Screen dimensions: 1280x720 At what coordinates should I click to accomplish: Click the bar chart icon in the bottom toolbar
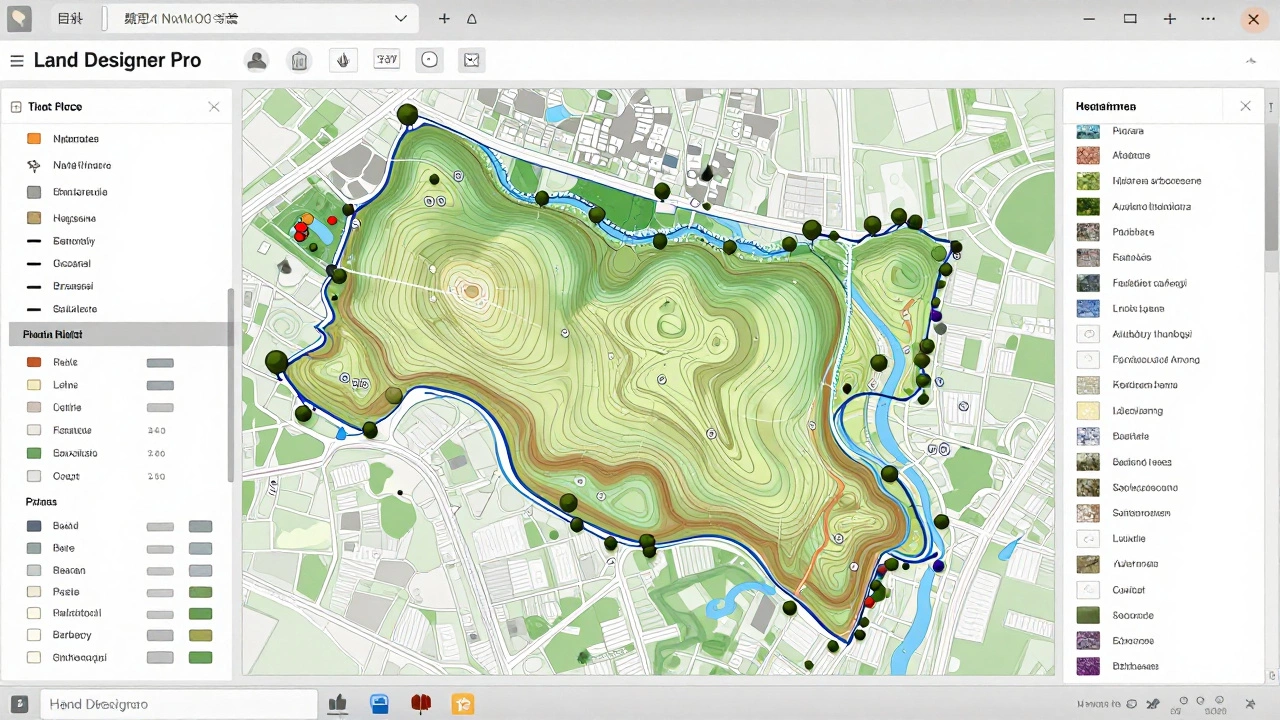tap(337, 703)
